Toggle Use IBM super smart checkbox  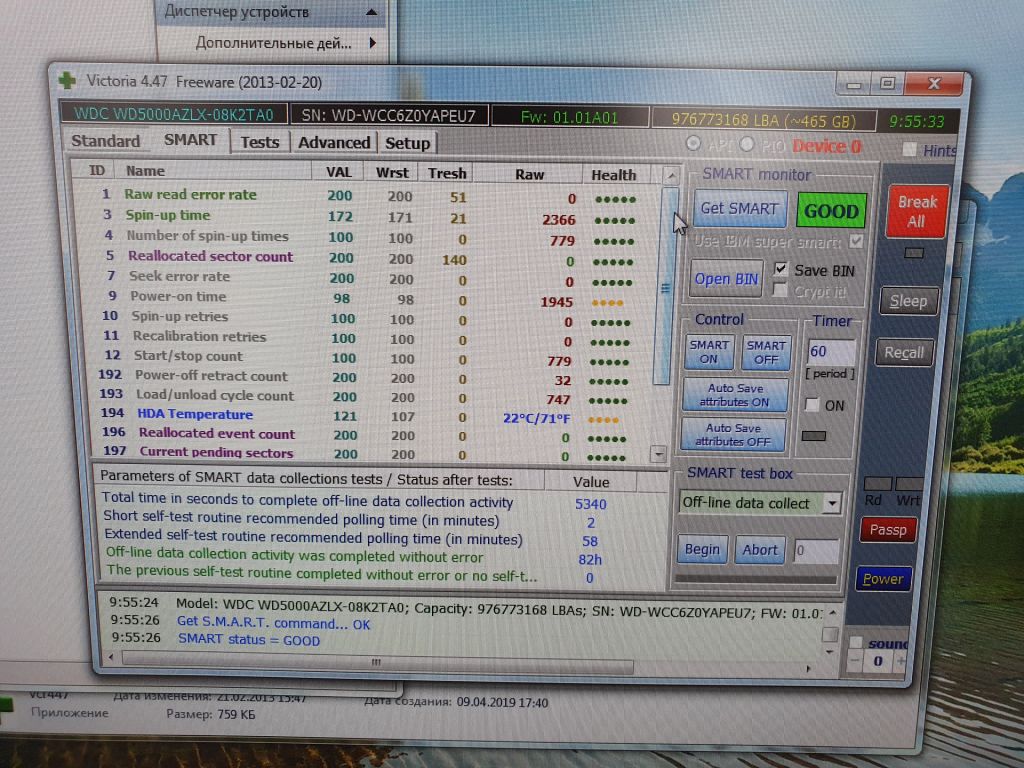point(856,242)
